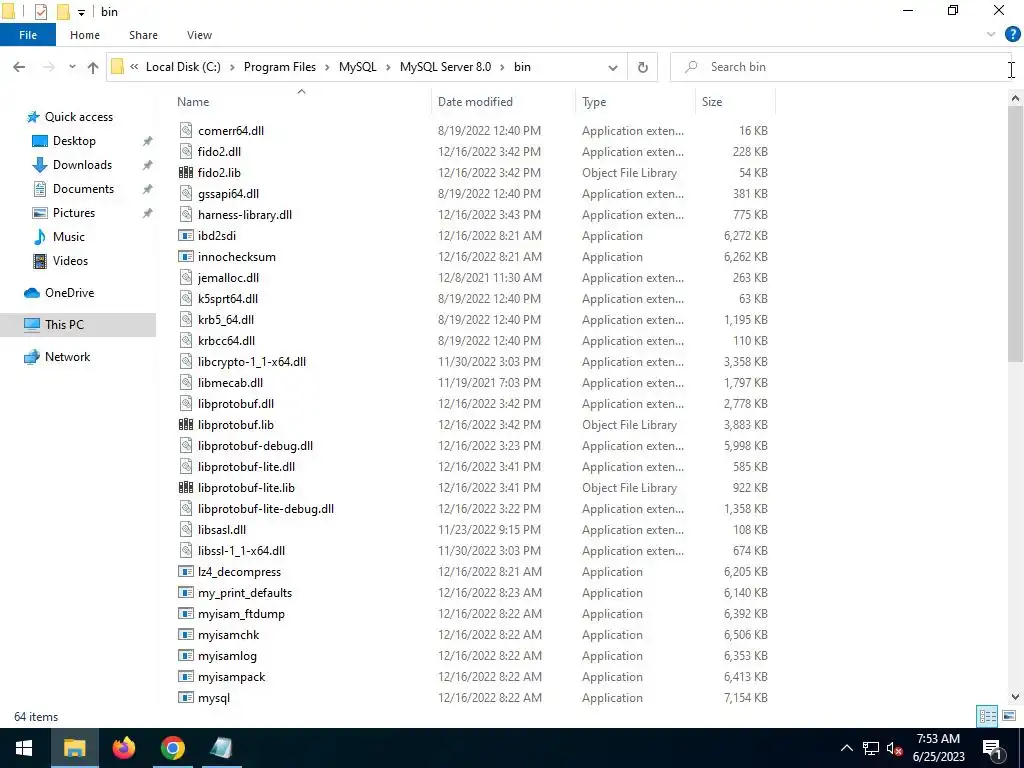Click the vertical scrollbar down arrow
The image size is (1024, 768).
1015,697
